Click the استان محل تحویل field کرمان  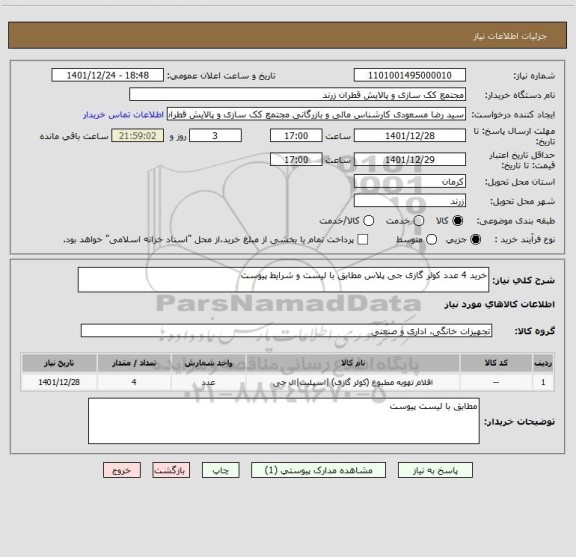click(x=410, y=182)
